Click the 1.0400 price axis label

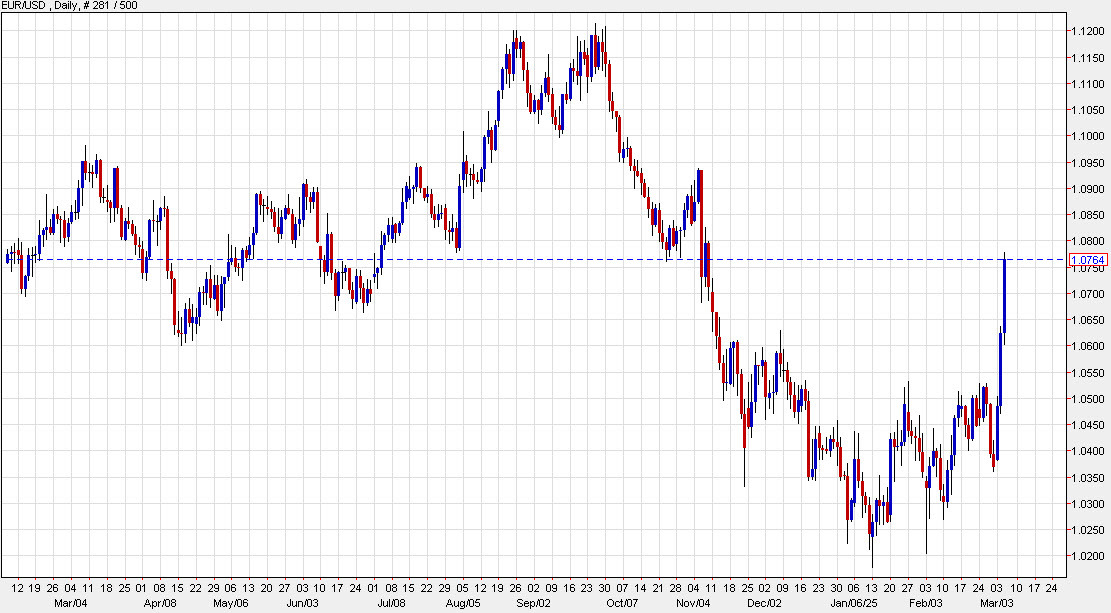pyautogui.click(x=1088, y=451)
